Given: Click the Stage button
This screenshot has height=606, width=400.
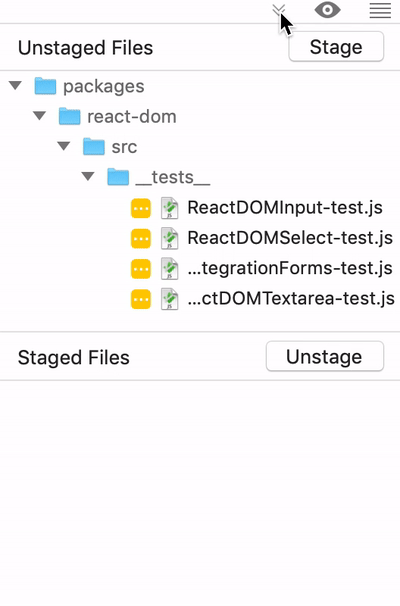Looking at the screenshot, I should point(336,47).
